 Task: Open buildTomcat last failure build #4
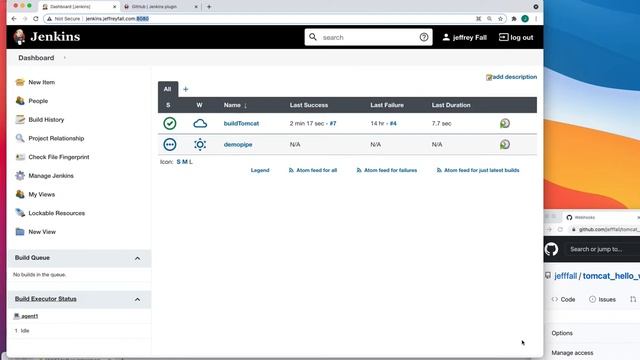(393, 123)
